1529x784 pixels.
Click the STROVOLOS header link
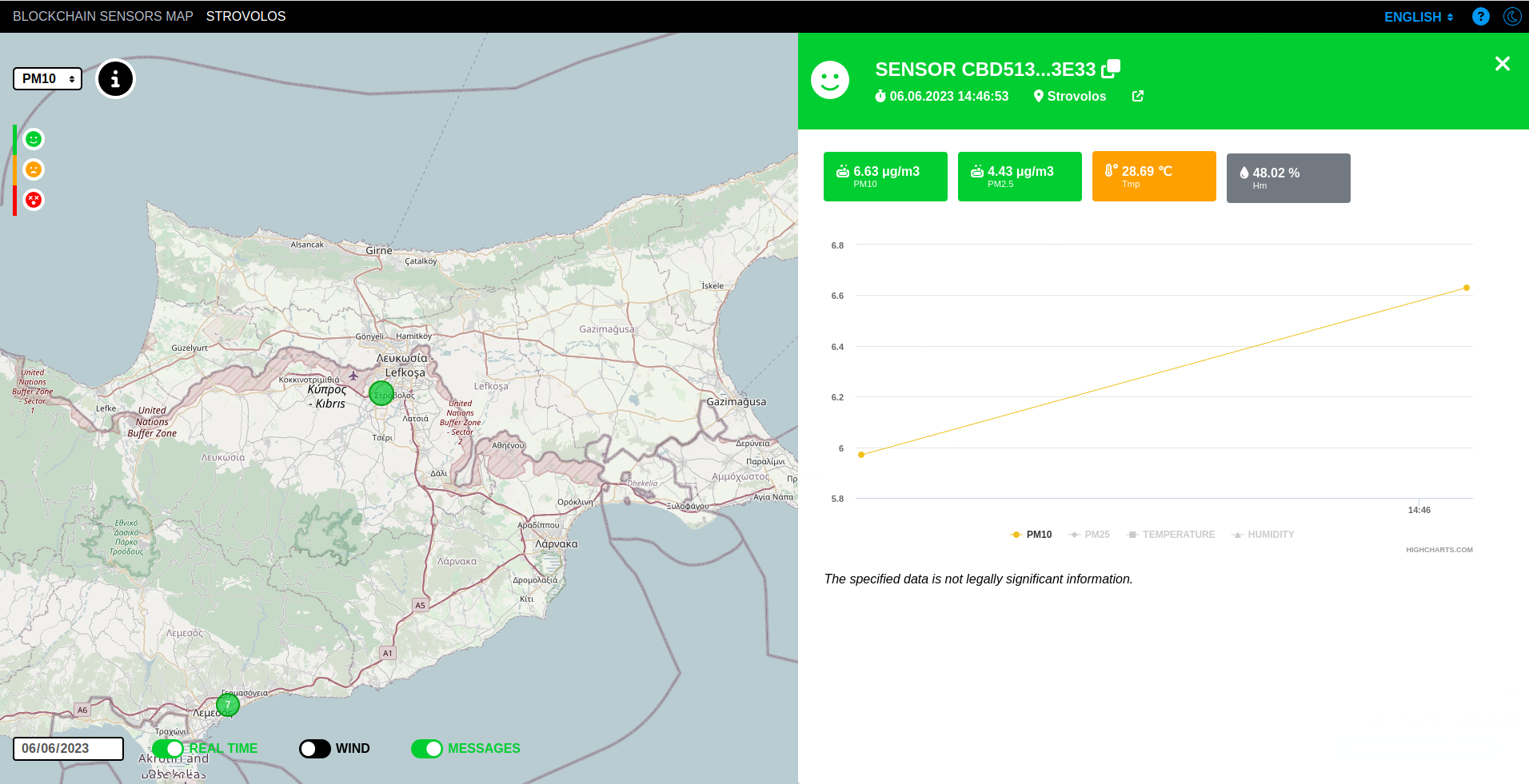246,16
